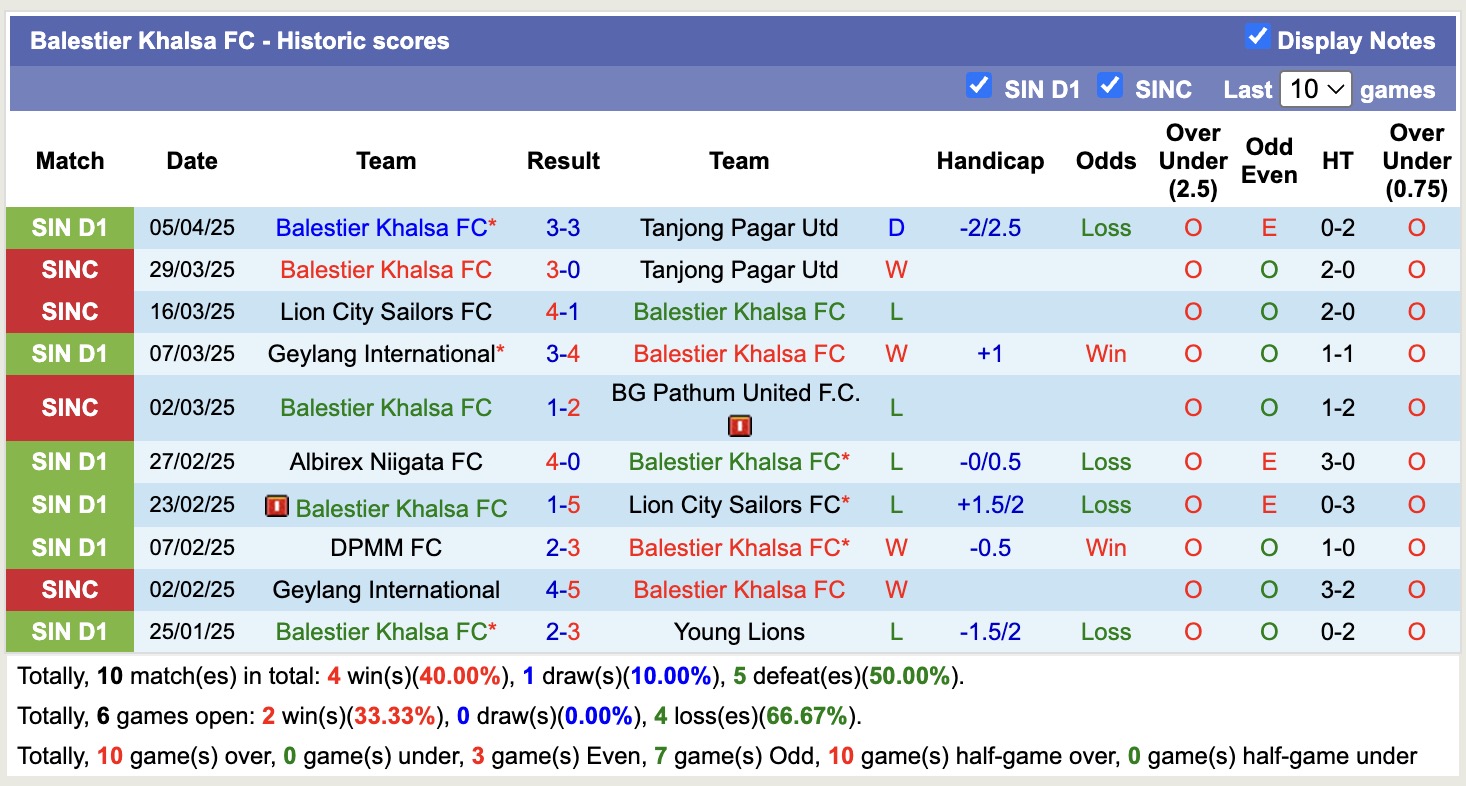Screen dimensions: 1466x786
Task: Expand the games number selector near Last label
Action: coord(1316,89)
